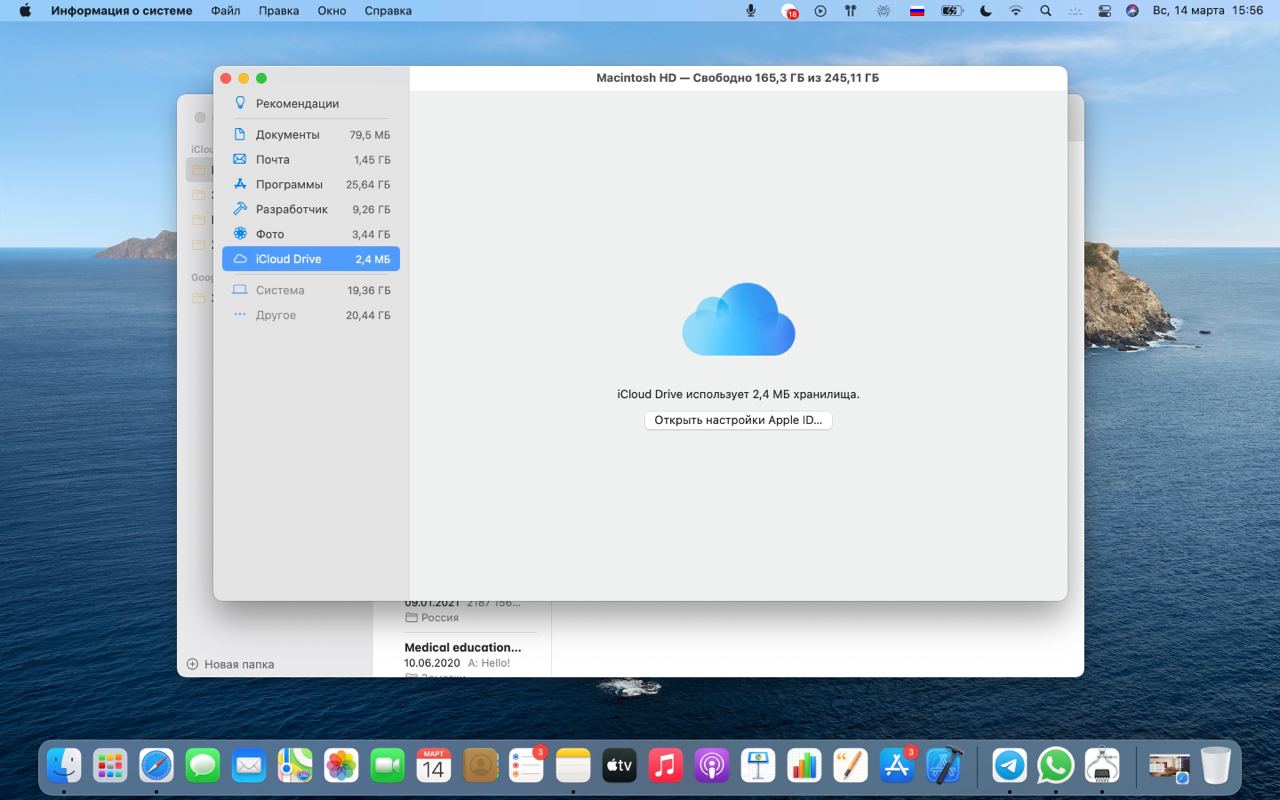The height and width of the screenshot is (800, 1280).
Task: Open Spotlight search icon
Action: tap(1046, 11)
